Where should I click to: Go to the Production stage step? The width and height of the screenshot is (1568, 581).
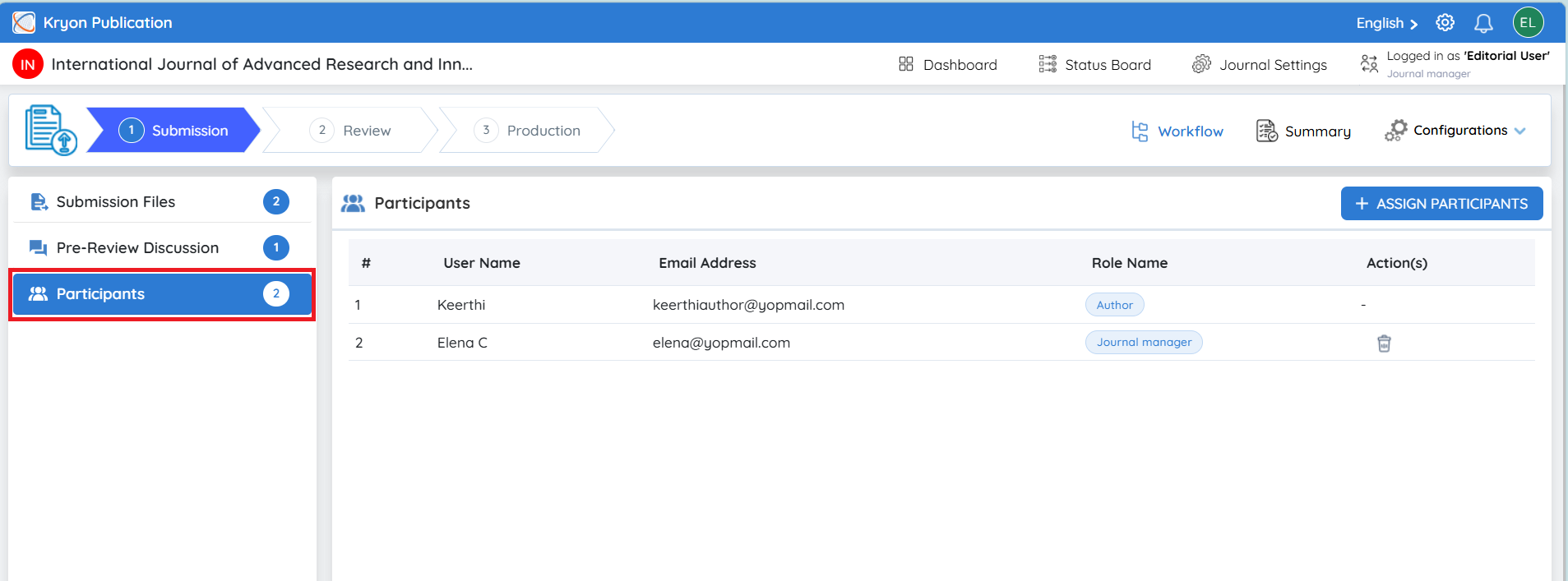pyautogui.click(x=528, y=130)
